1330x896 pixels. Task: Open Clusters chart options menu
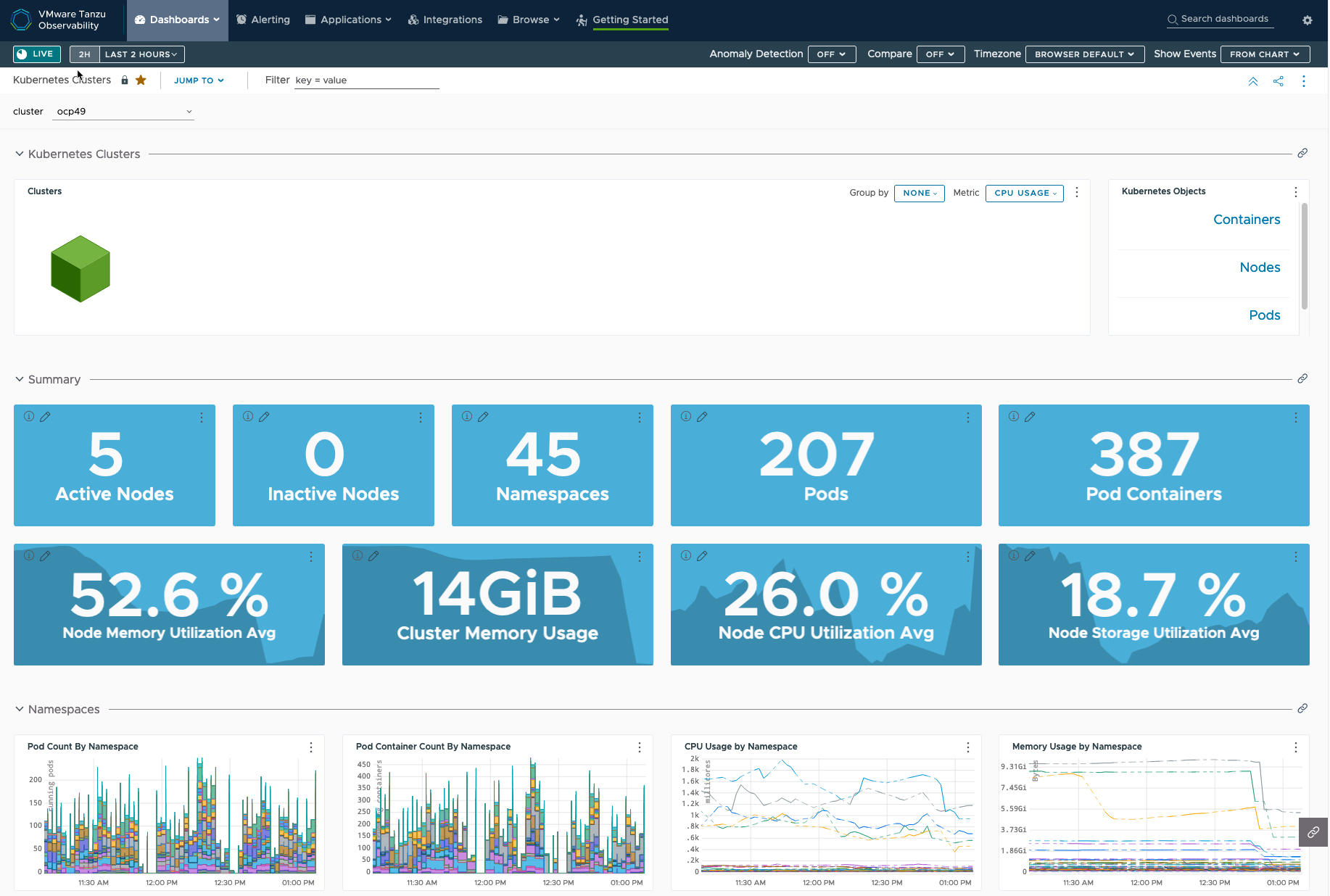(1077, 192)
